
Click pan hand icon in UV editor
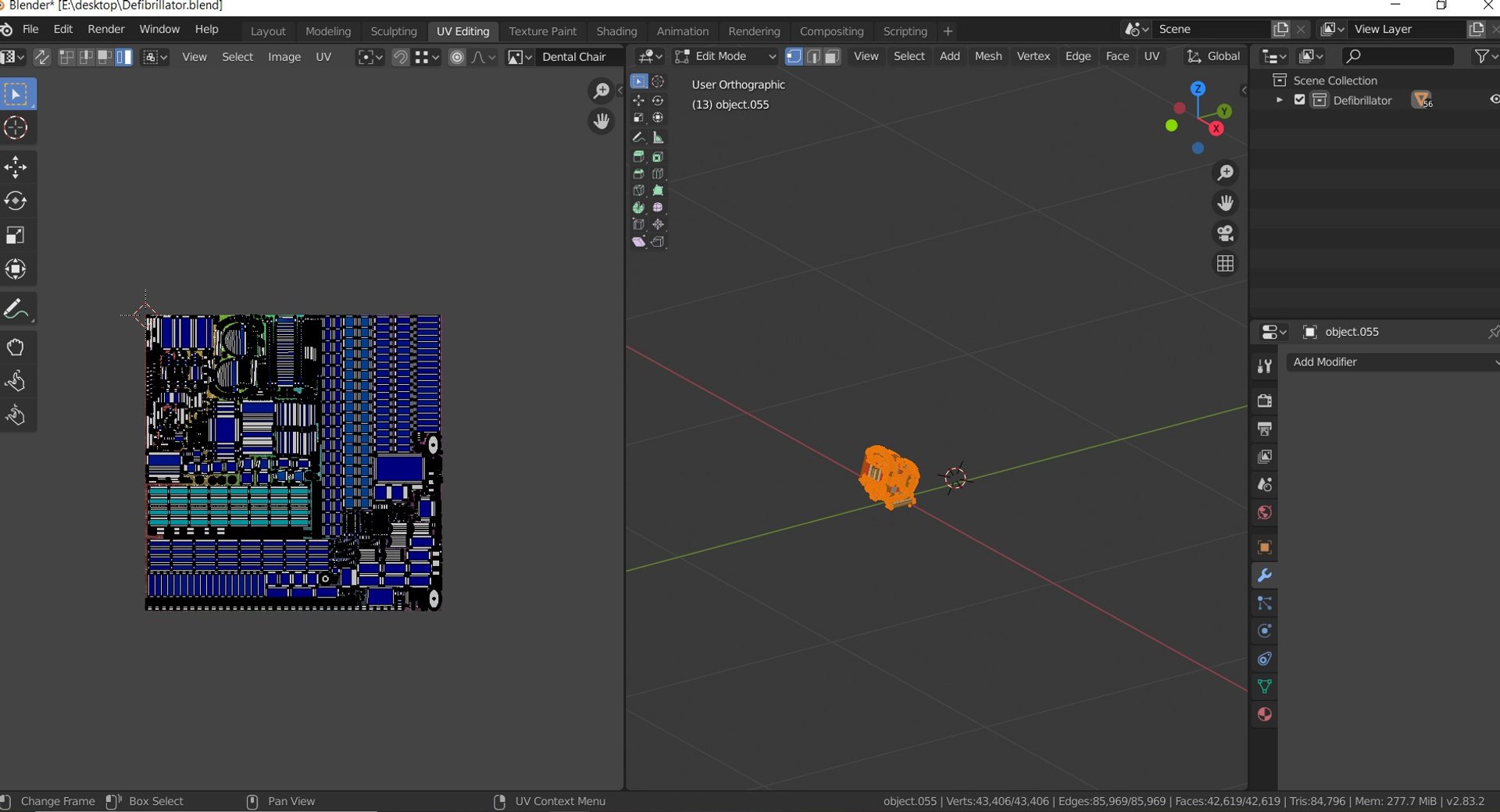click(601, 122)
